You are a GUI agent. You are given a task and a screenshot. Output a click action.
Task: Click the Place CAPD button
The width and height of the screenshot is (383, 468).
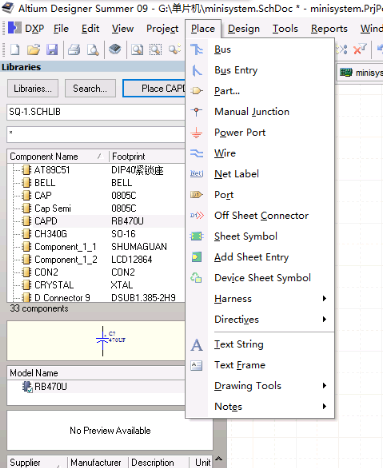tap(154, 88)
